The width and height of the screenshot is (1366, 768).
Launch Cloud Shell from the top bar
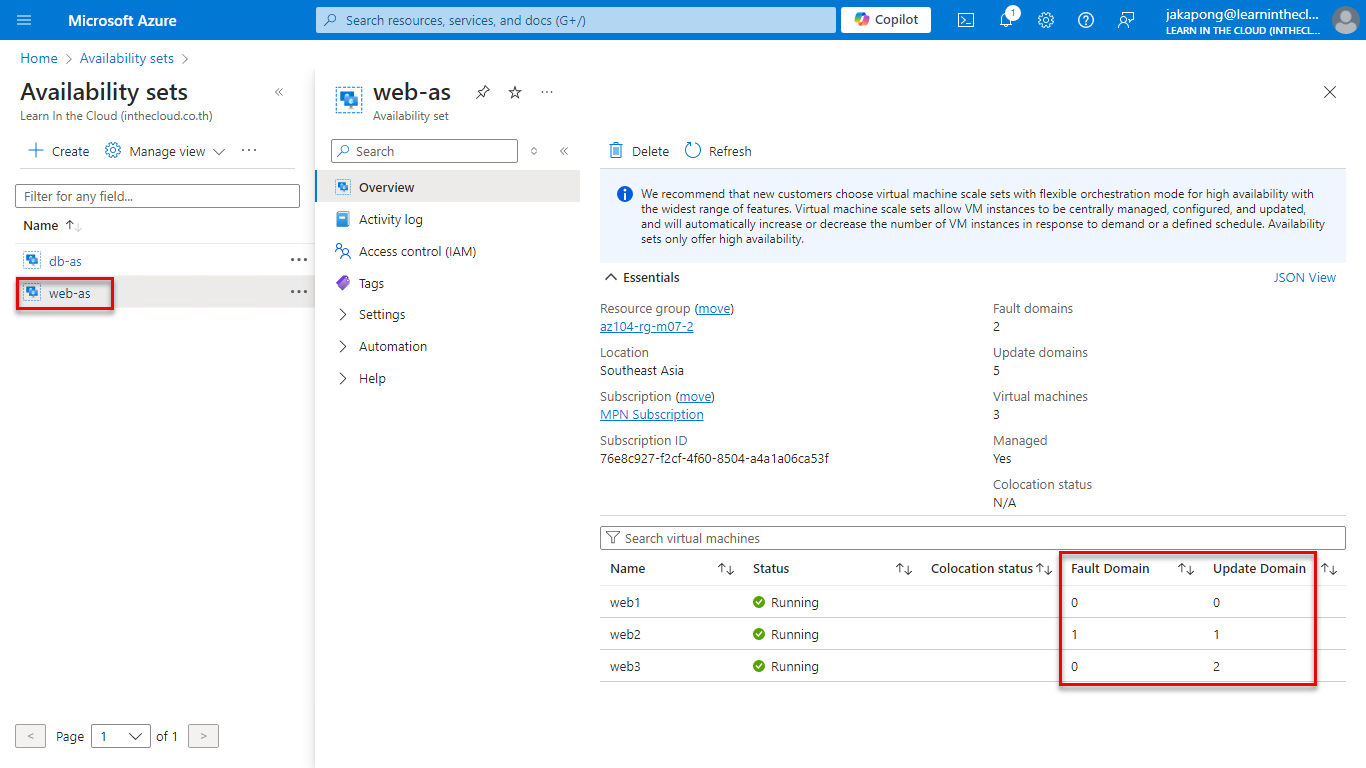966,20
